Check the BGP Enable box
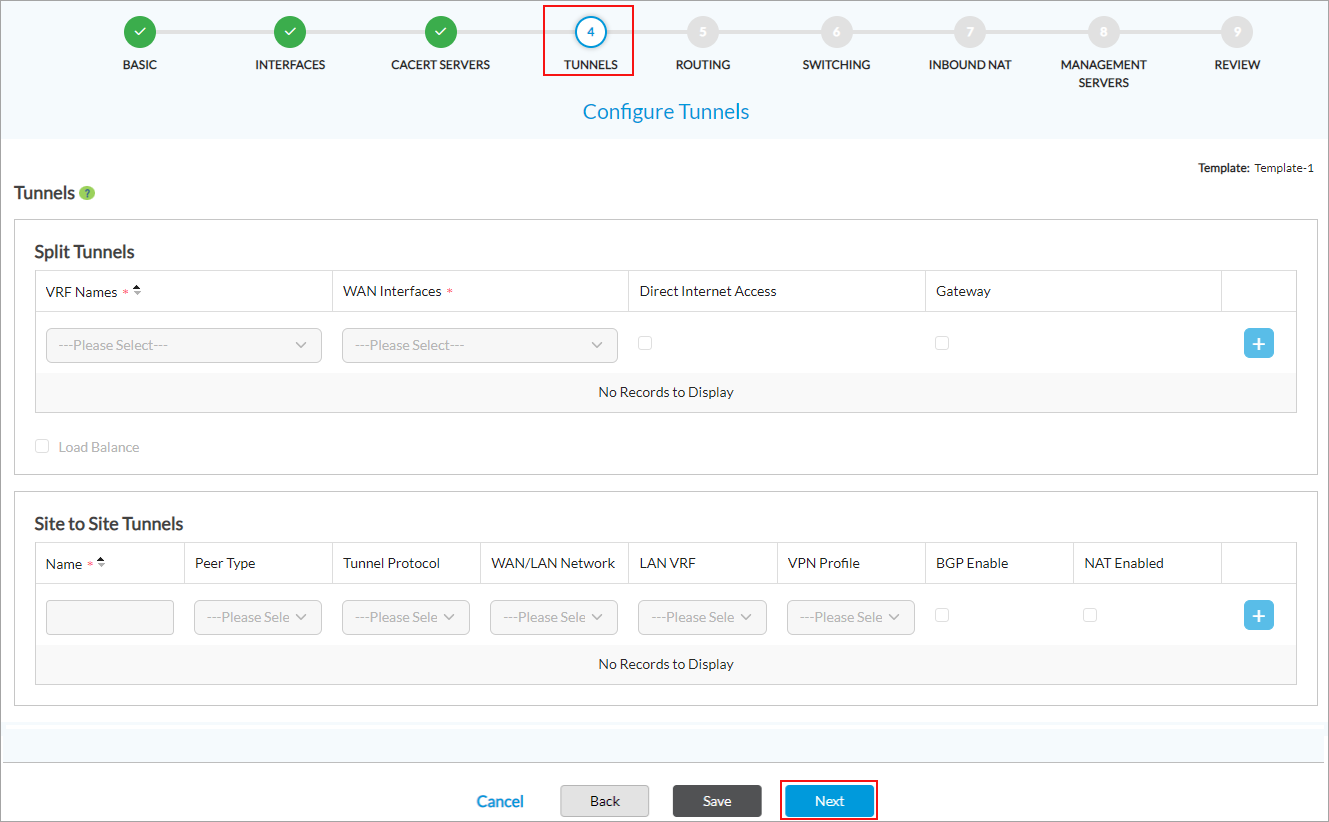This screenshot has height=822, width=1329. 942,615
